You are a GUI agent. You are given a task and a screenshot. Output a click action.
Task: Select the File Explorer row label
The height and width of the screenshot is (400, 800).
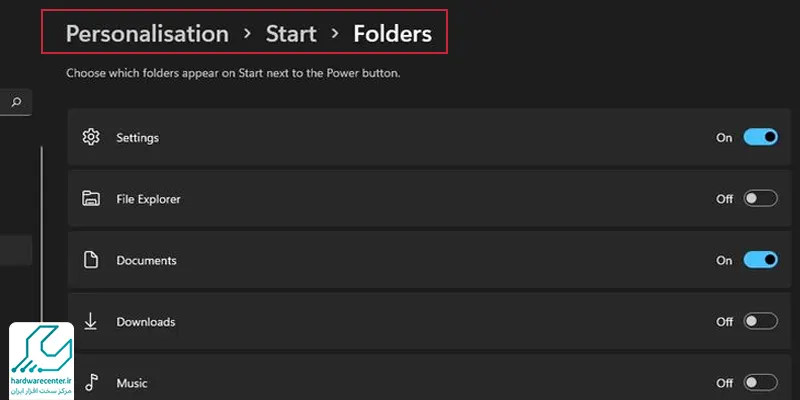click(x=148, y=199)
